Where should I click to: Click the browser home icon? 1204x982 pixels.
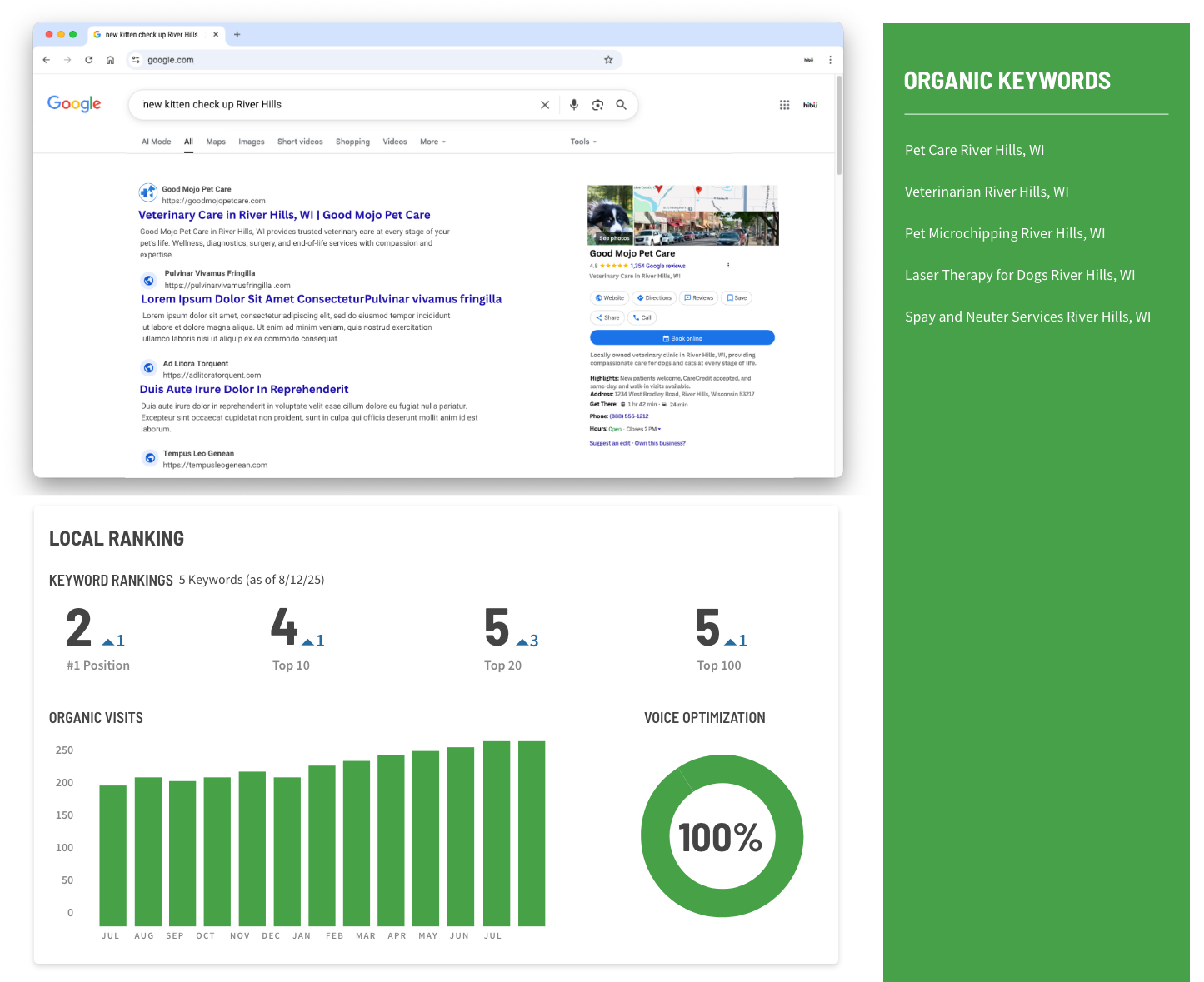point(110,60)
